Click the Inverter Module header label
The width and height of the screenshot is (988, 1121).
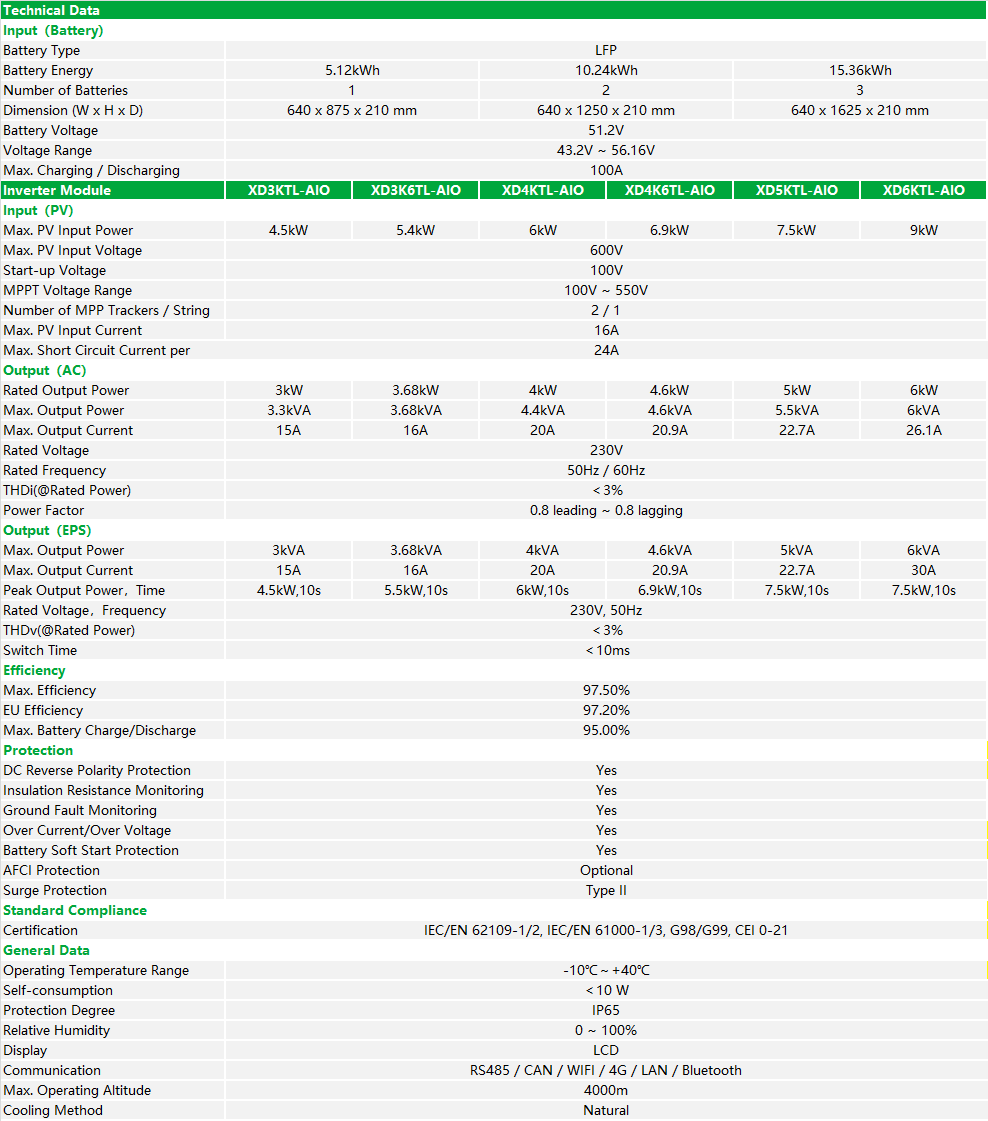(x=57, y=190)
